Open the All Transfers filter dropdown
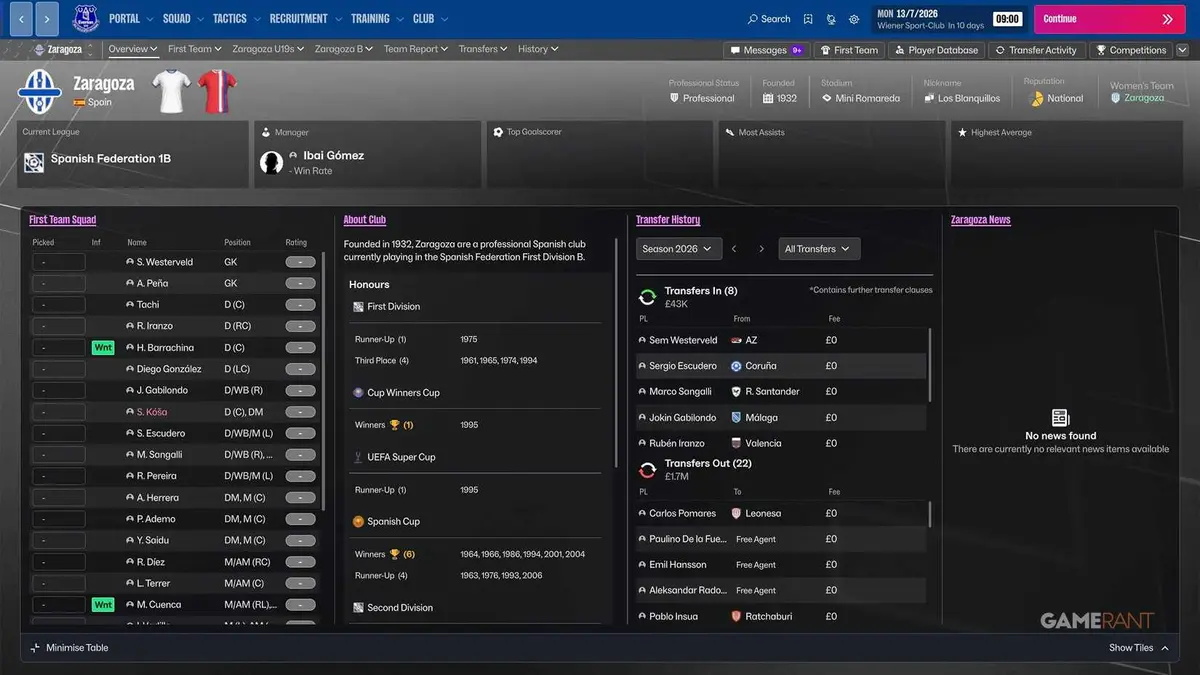The height and width of the screenshot is (675, 1200). pos(819,249)
